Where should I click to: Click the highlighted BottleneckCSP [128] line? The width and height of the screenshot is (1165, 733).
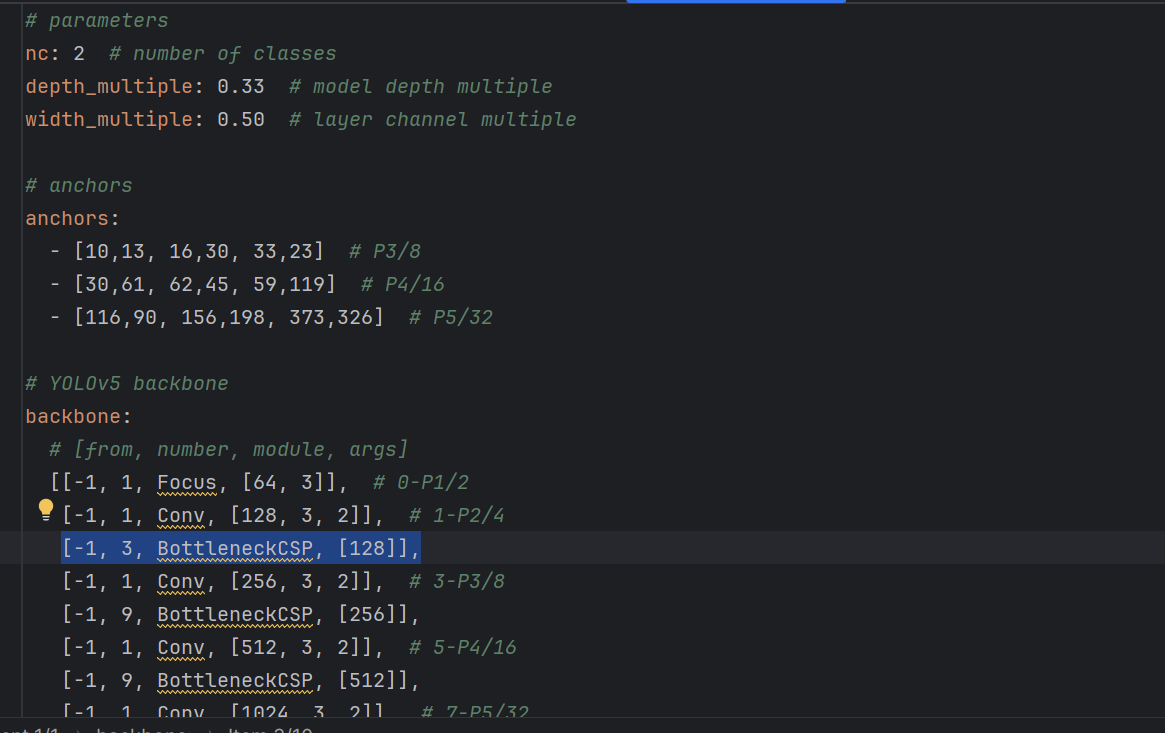pos(240,548)
